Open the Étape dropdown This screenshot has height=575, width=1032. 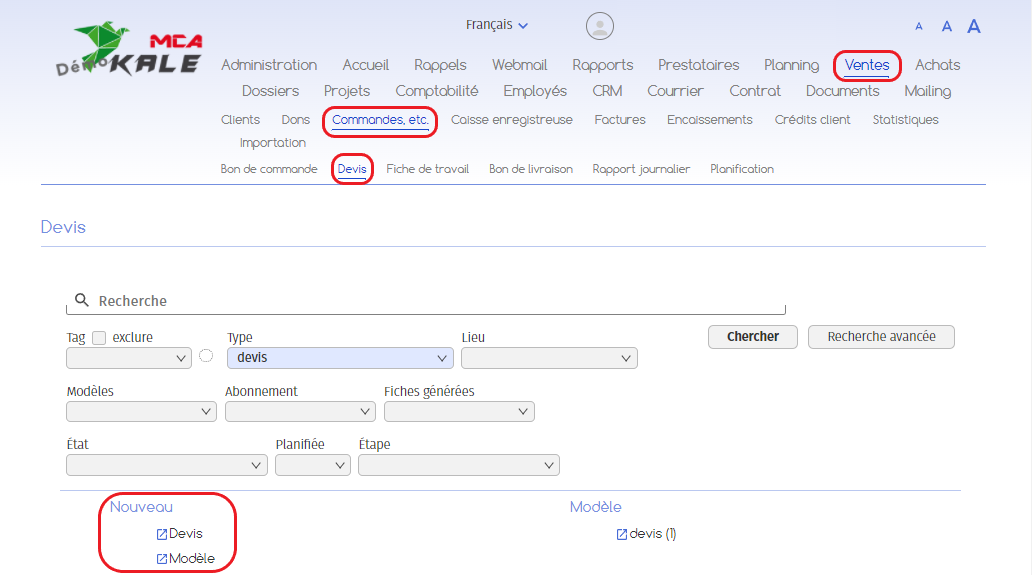(x=458, y=465)
